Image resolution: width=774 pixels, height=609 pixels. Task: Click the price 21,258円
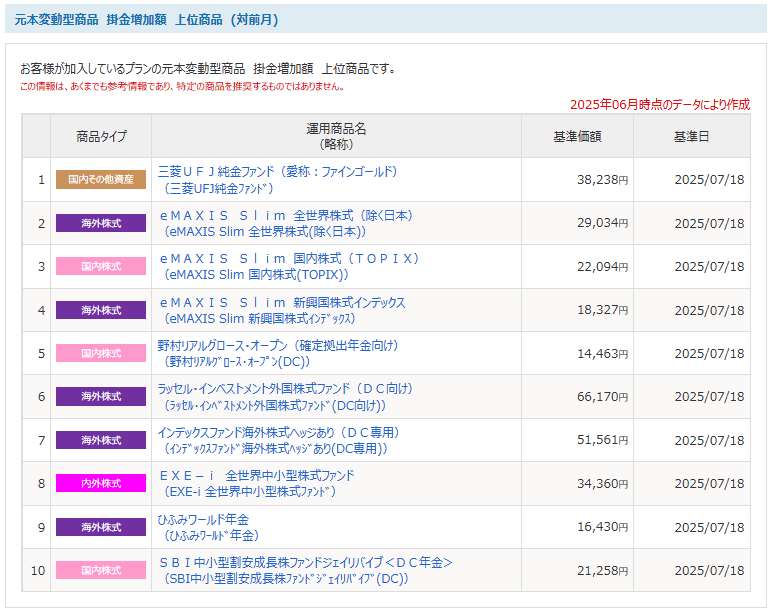pos(602,571)
